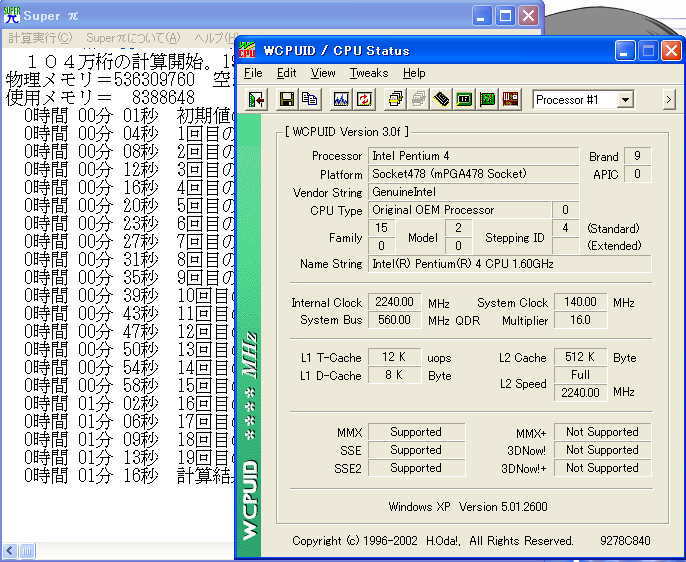This screenshot has height=562, width=686.
Task: Click the greyed-out stacked windows icon
Action: point(418,100)
